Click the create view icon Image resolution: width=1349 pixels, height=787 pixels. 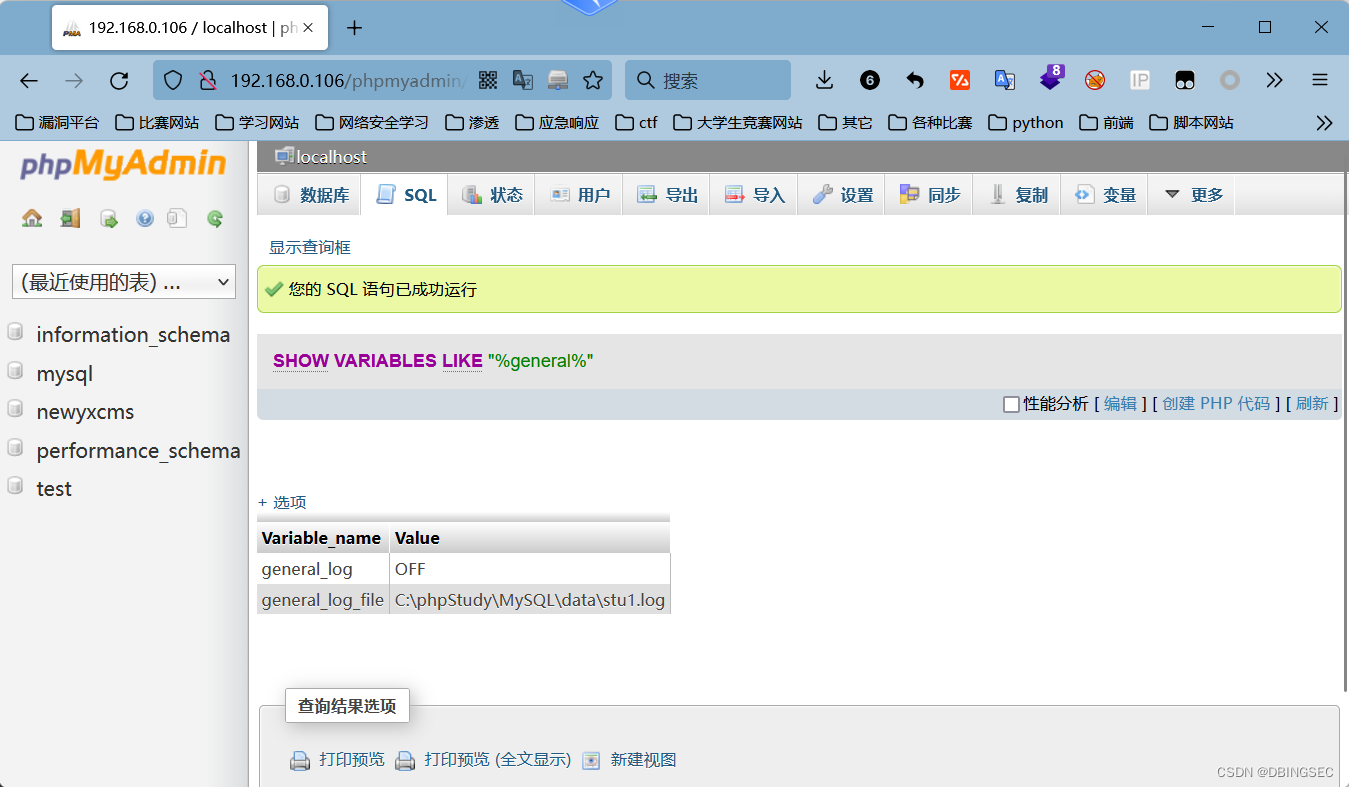tap(591, 761)
